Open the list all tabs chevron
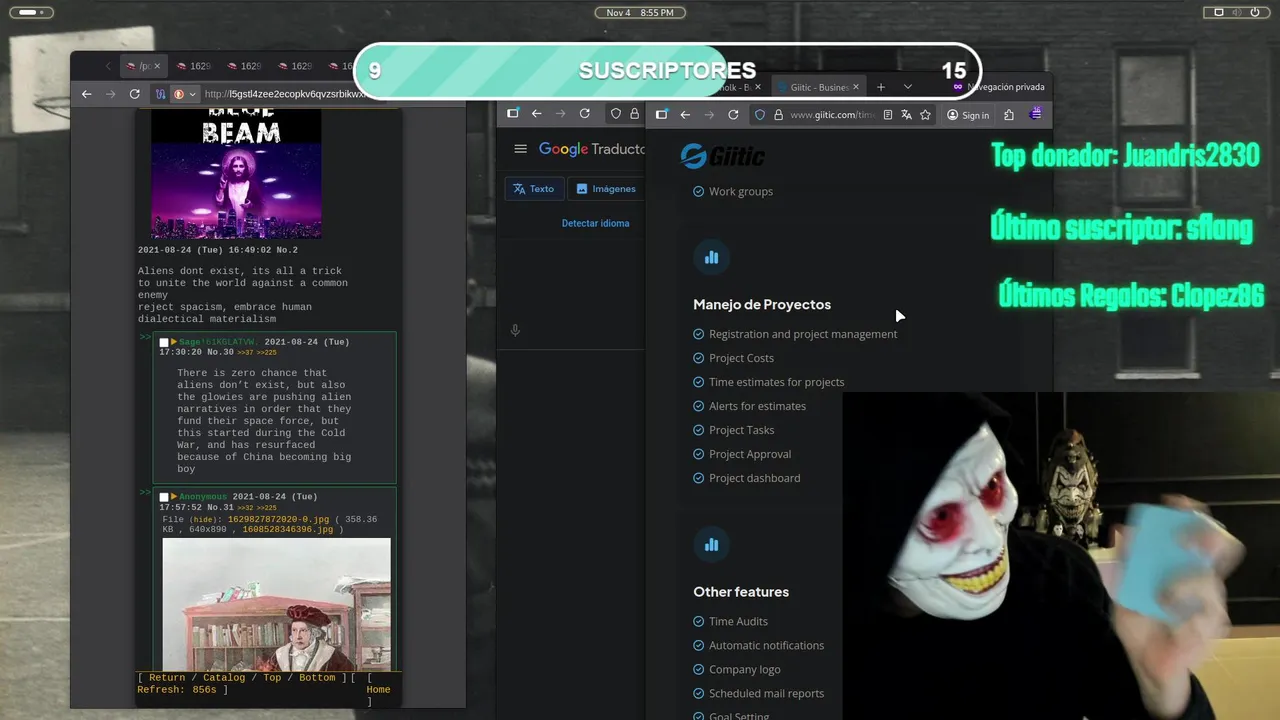The image size is (1280, 720). tap(907, 87)
